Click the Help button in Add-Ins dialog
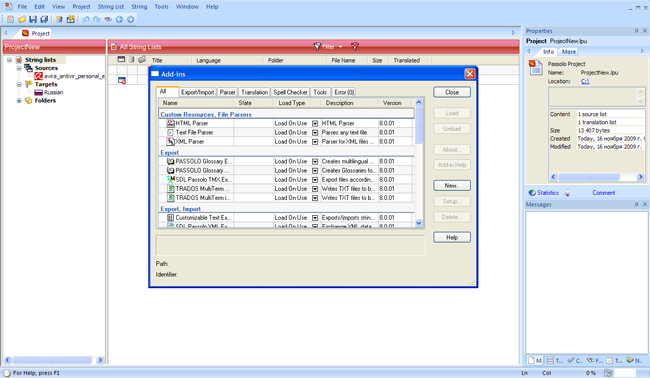Image resolution: width=650 pixels, height=378 pixels. click(x=452, y=237)
